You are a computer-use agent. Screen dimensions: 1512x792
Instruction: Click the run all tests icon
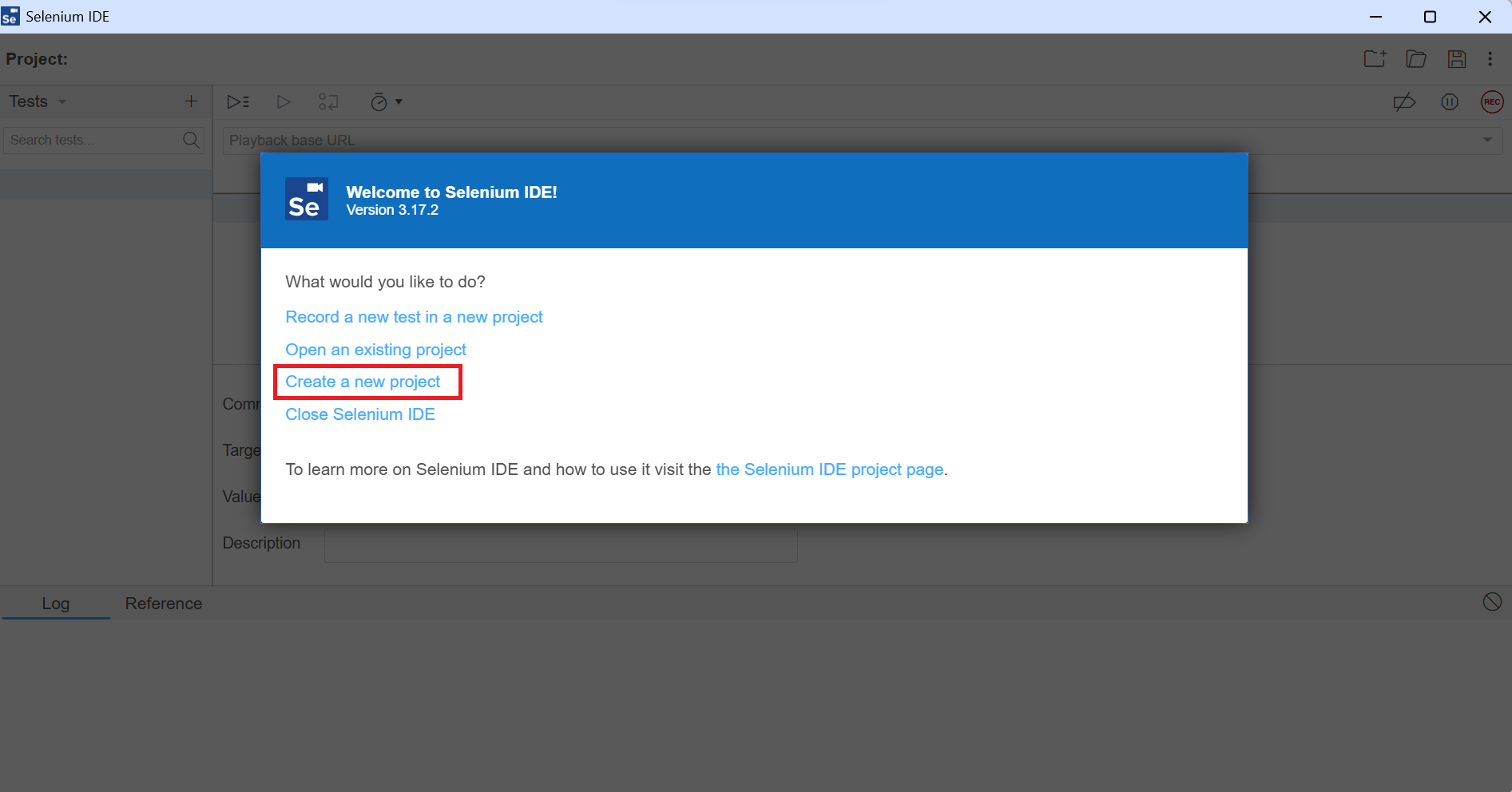click(x=238, y=101)
